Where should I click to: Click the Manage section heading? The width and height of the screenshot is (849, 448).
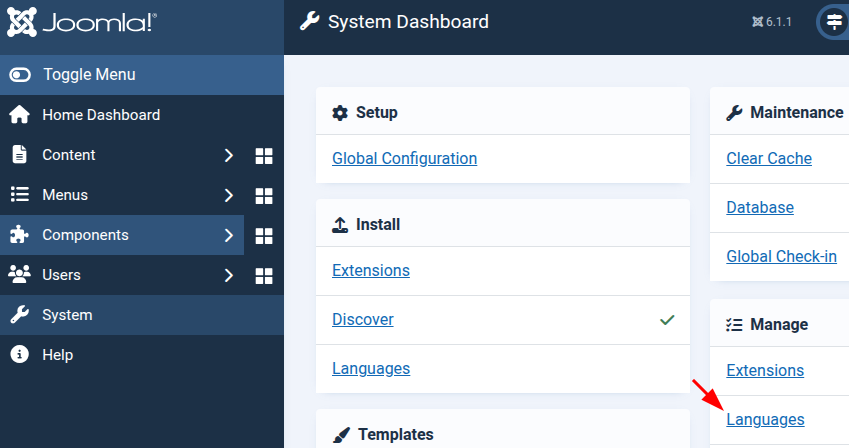(x=779, y=324)
